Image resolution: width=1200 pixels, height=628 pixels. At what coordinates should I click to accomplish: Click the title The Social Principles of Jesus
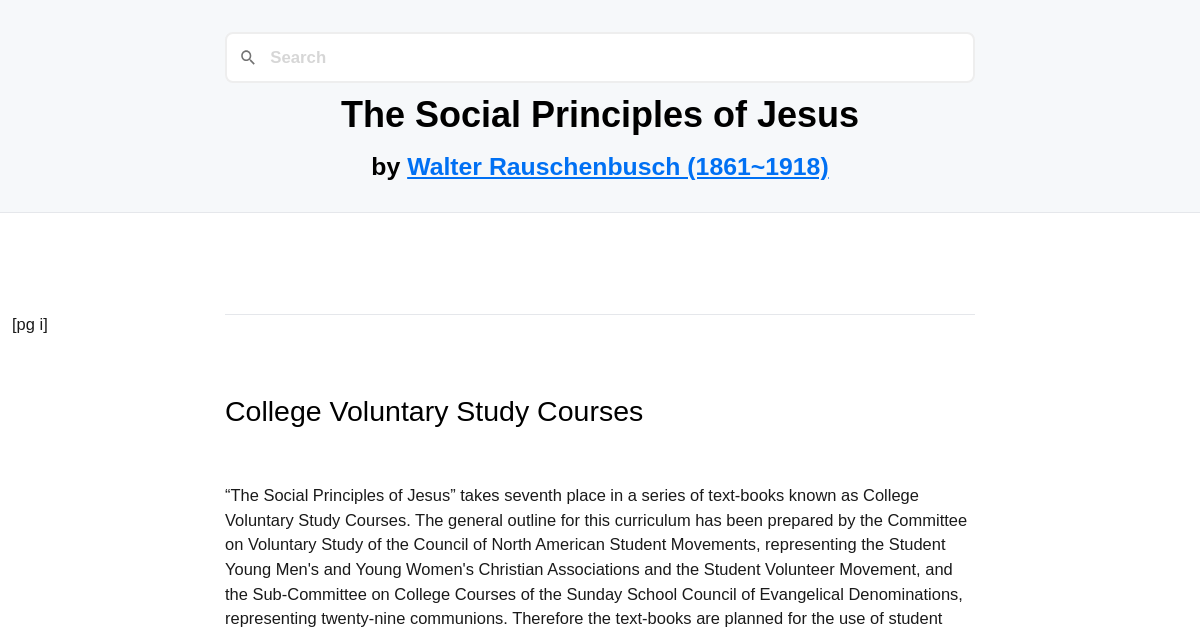[x=599, y=115]
